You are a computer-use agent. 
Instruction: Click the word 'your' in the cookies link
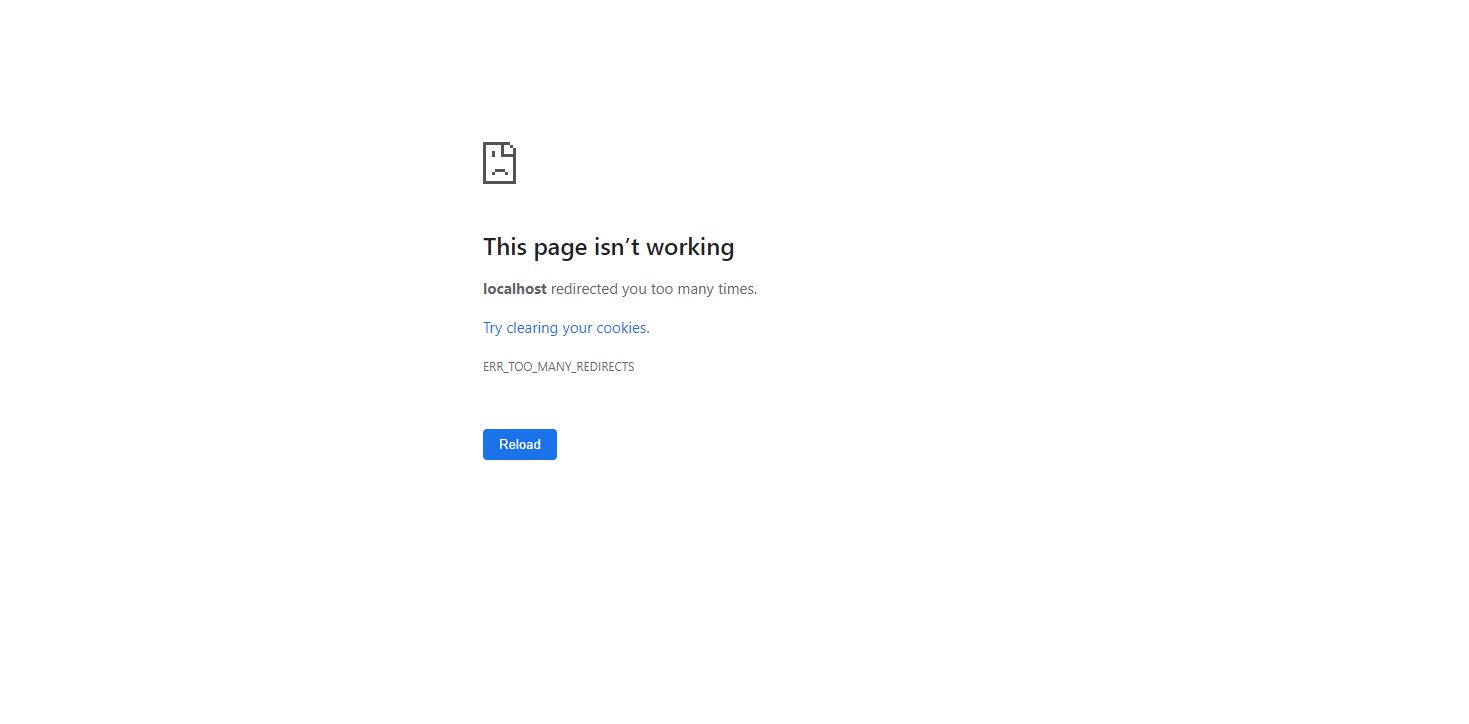(x=578, y=329)
